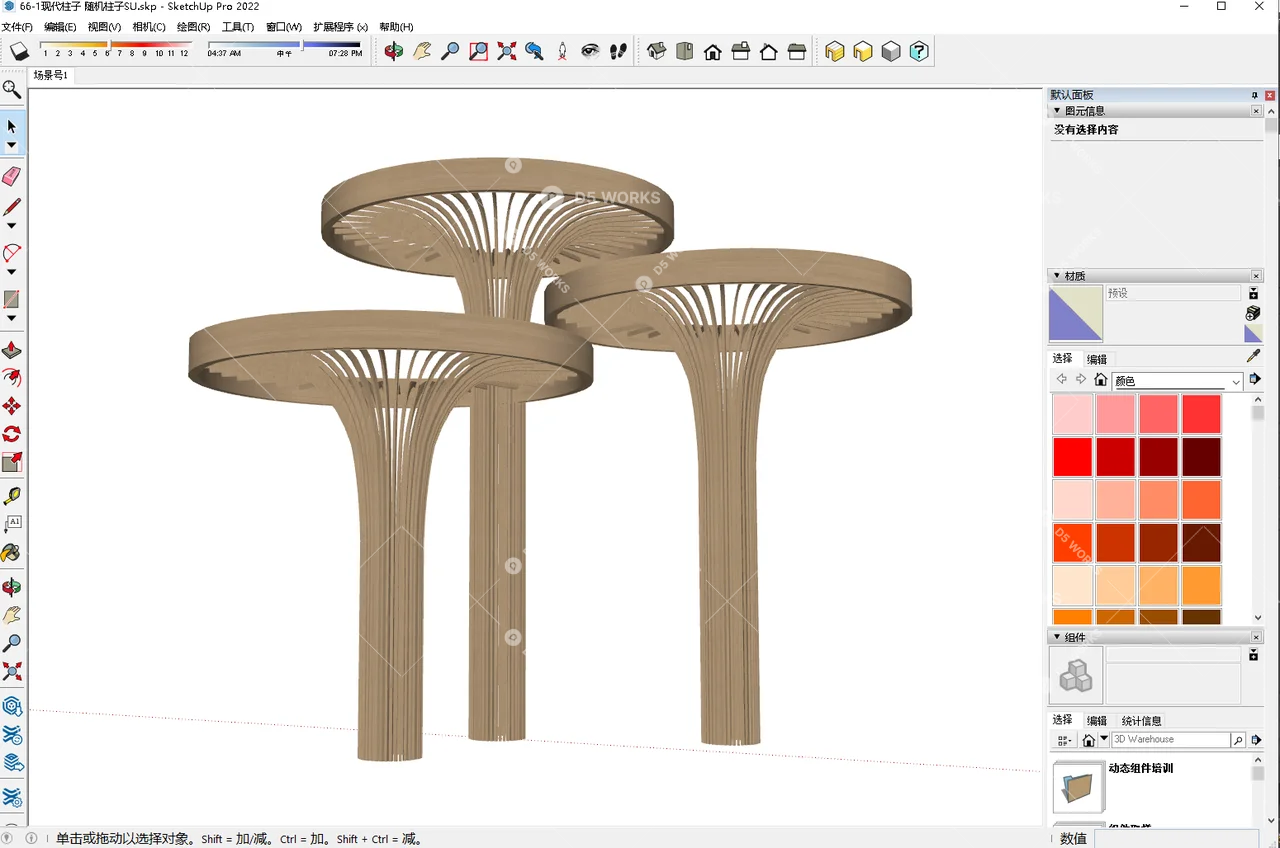Select the Eraser tool
The height and width of the screenshot is (848, 1280).
(12, 176)
